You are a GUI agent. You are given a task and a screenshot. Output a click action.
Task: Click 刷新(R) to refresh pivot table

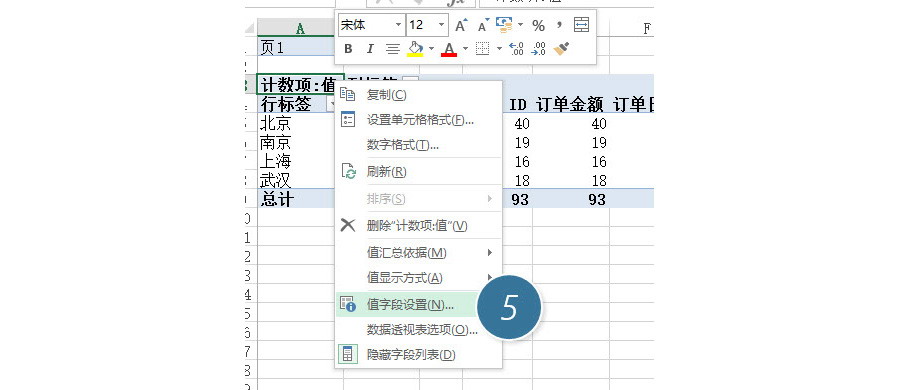point(418,172)
